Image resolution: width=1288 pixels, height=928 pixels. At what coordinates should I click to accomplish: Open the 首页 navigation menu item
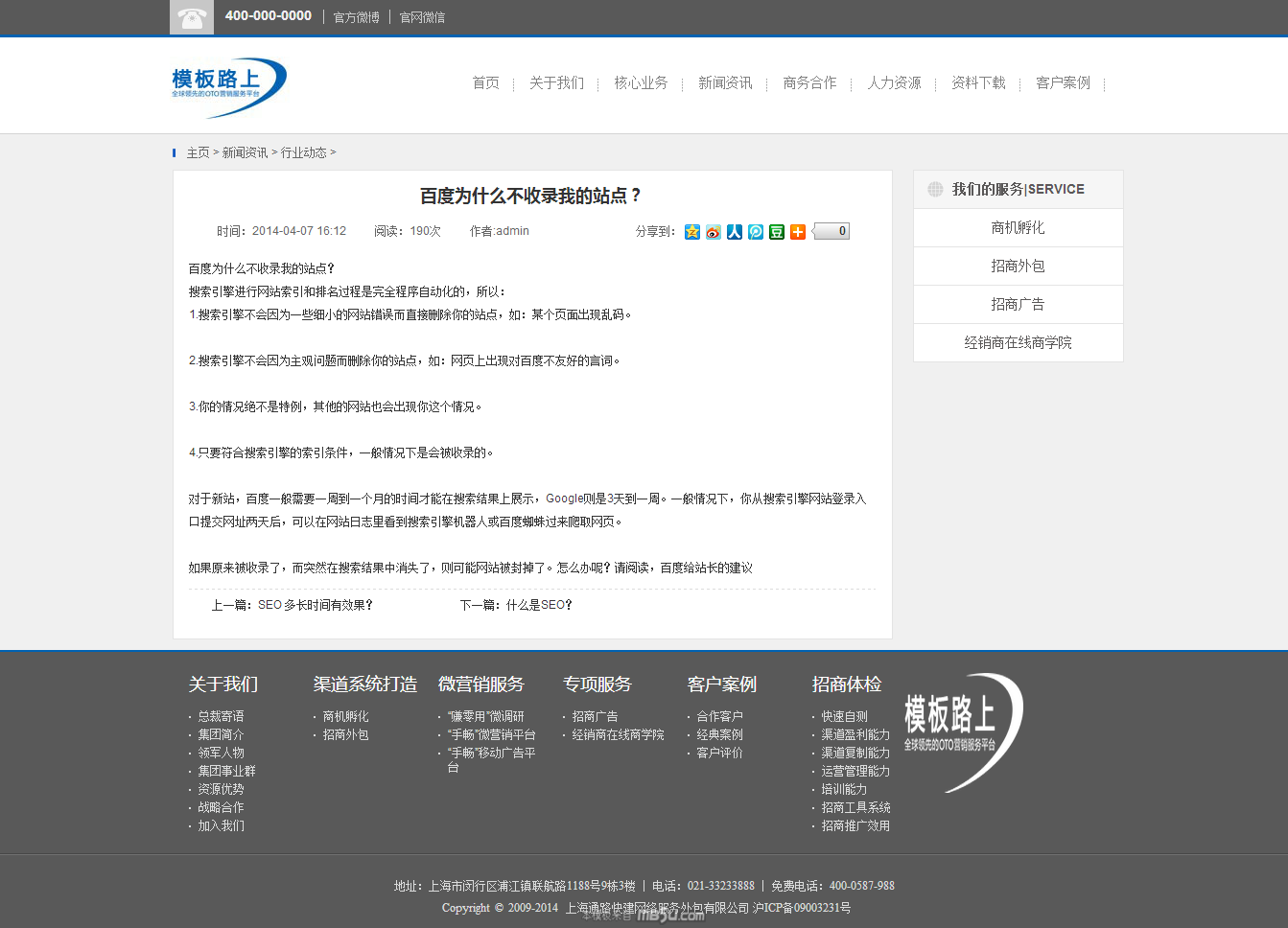click(x=485, y=83)
